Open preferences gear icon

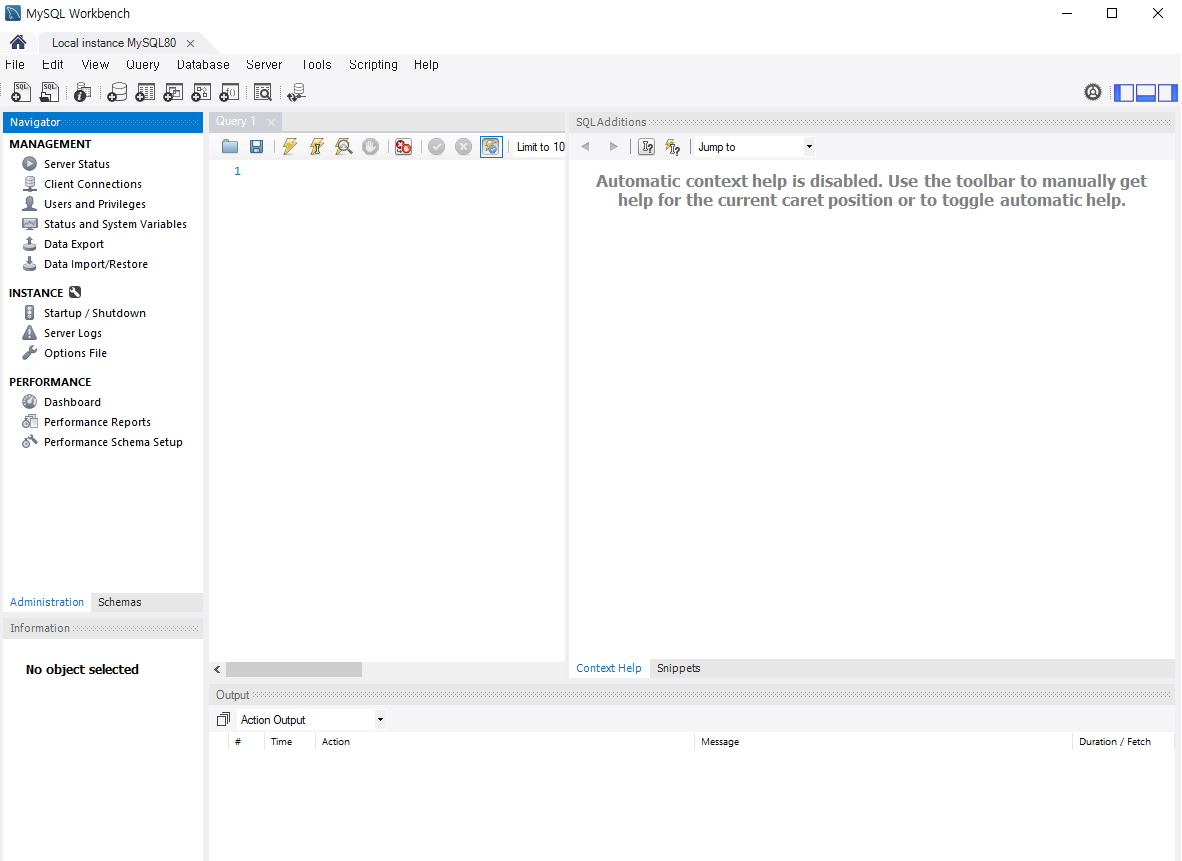click(1092, 92)
